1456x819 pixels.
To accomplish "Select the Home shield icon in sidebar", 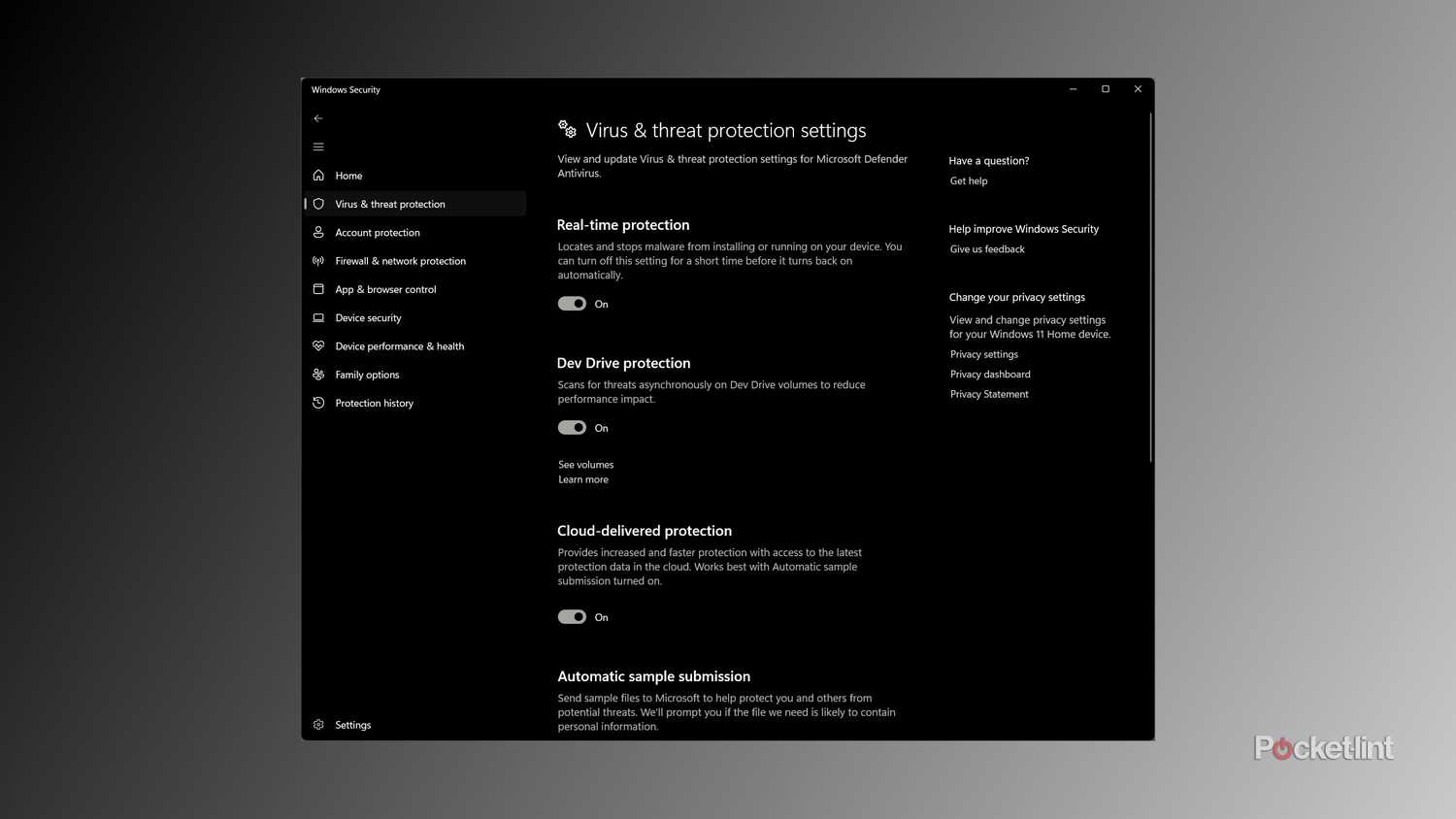I will 318,176.
